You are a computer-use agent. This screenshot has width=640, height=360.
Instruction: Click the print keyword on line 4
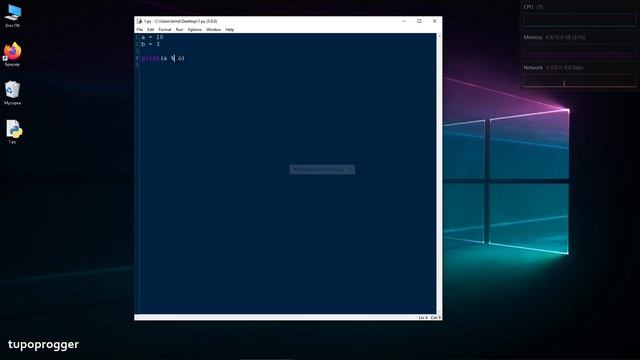[151, 58]
